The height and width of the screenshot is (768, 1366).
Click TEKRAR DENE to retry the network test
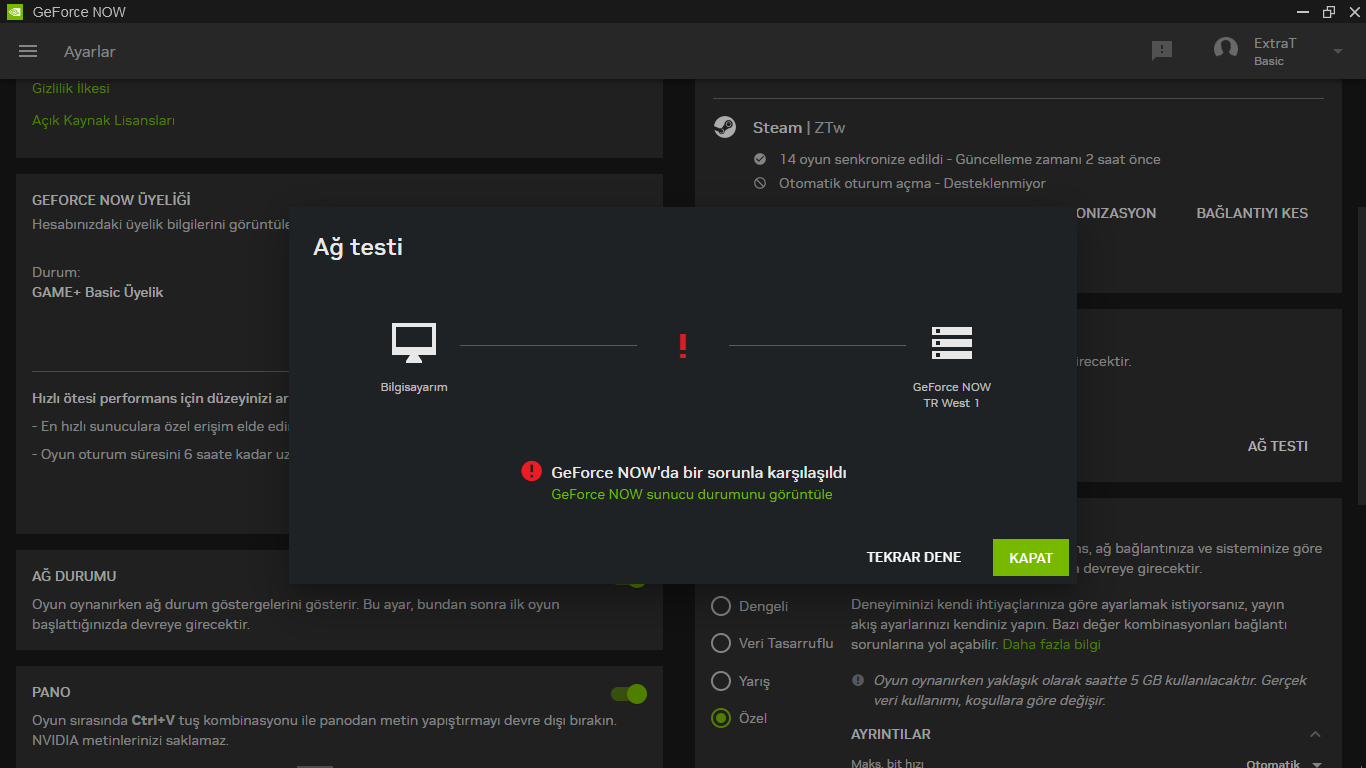tap(914, 557)
